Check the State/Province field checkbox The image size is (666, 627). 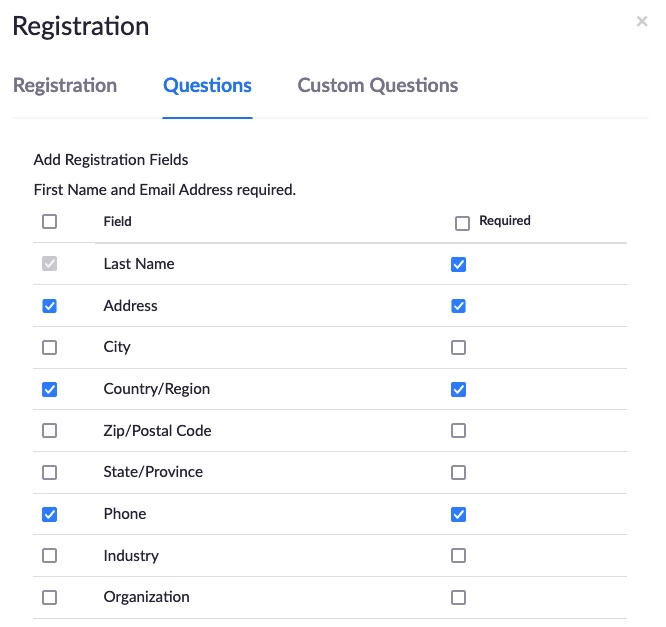50,472
